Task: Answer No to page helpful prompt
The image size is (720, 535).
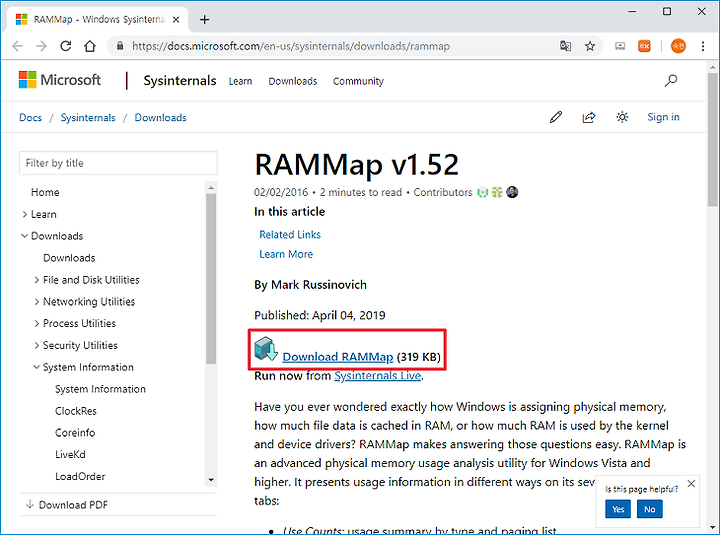Action: [x=649, y=509]
